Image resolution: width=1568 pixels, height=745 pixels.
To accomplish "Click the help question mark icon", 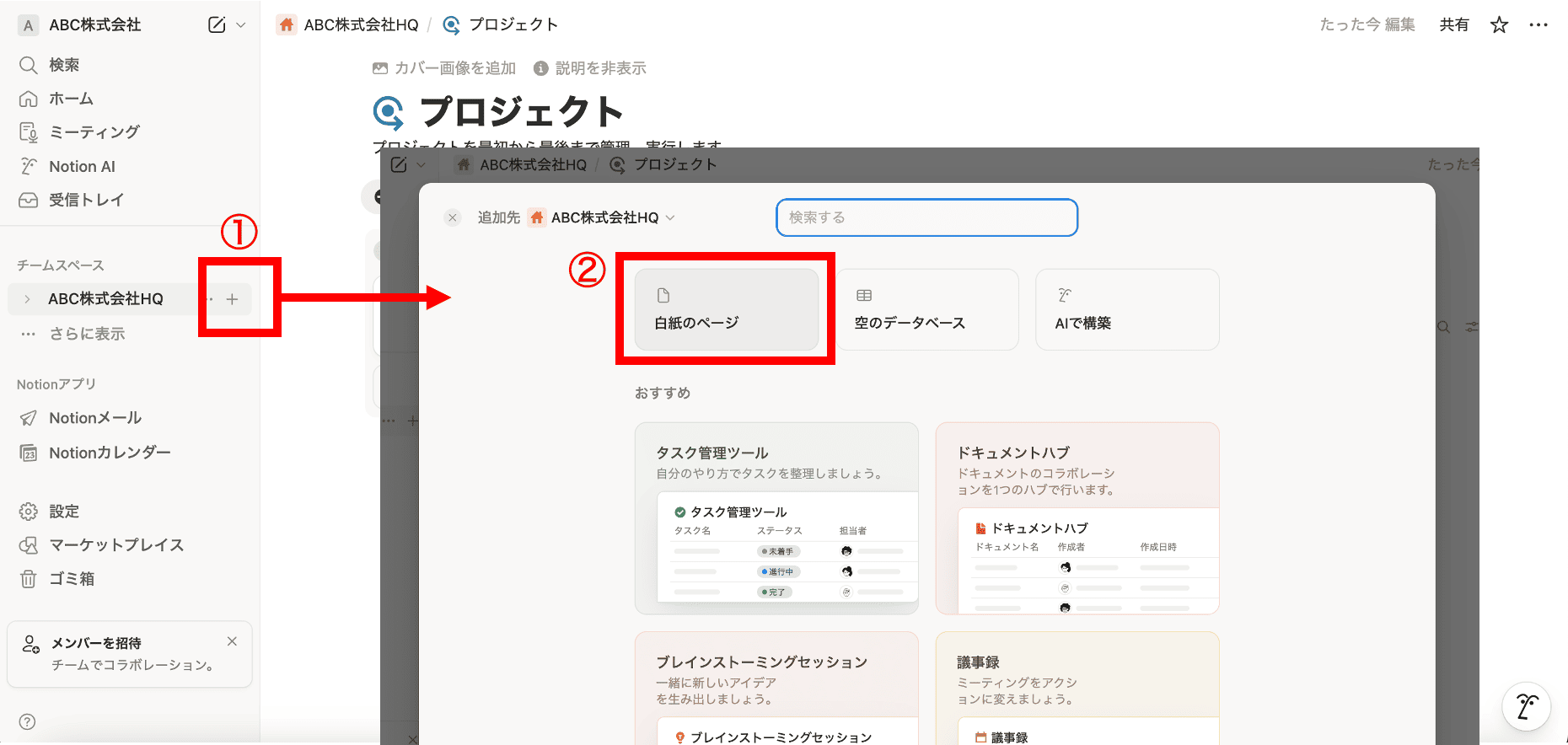I will 27,721.
